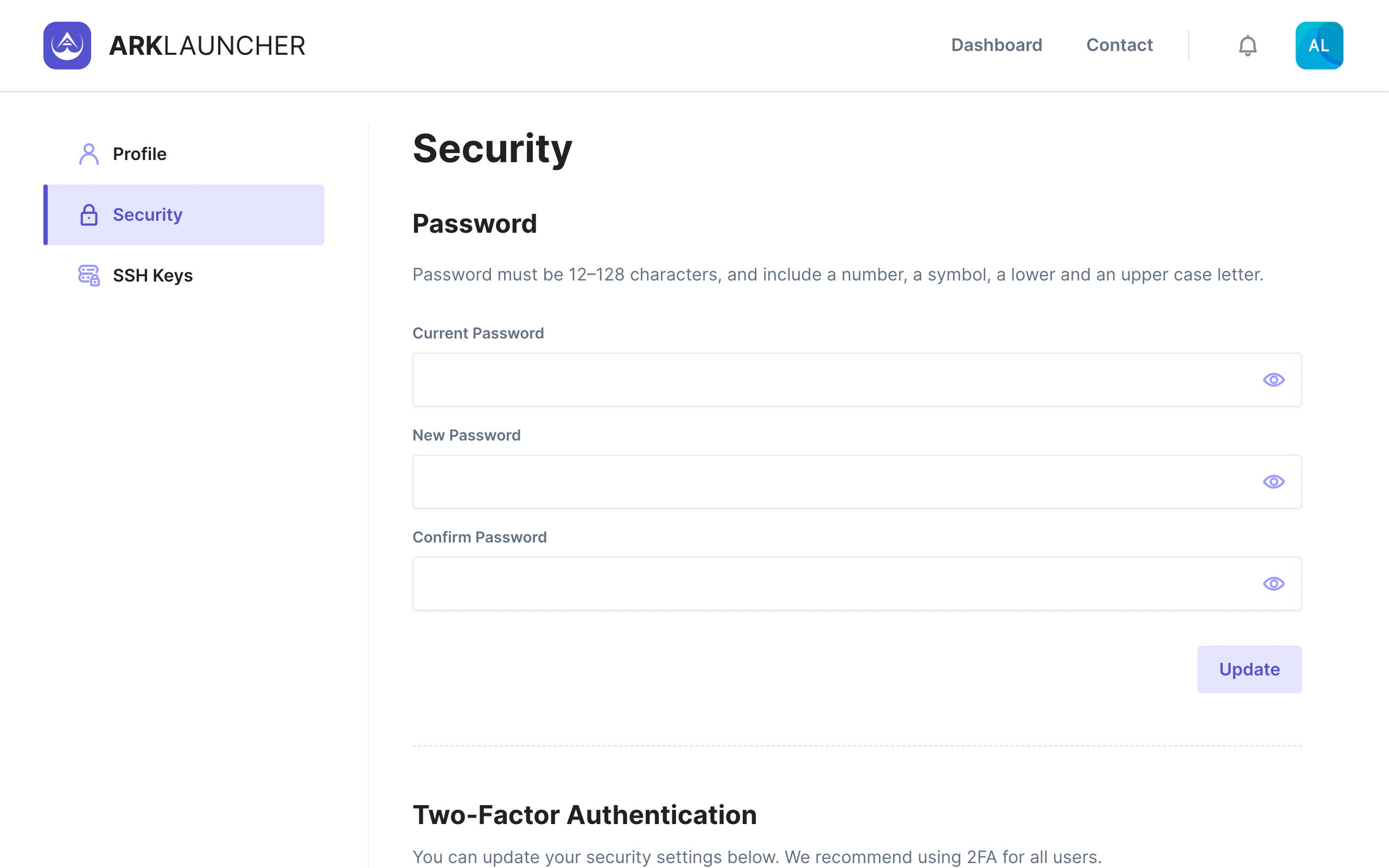Open the notifications bell
1389x868 pixels.
(1247, 46)
